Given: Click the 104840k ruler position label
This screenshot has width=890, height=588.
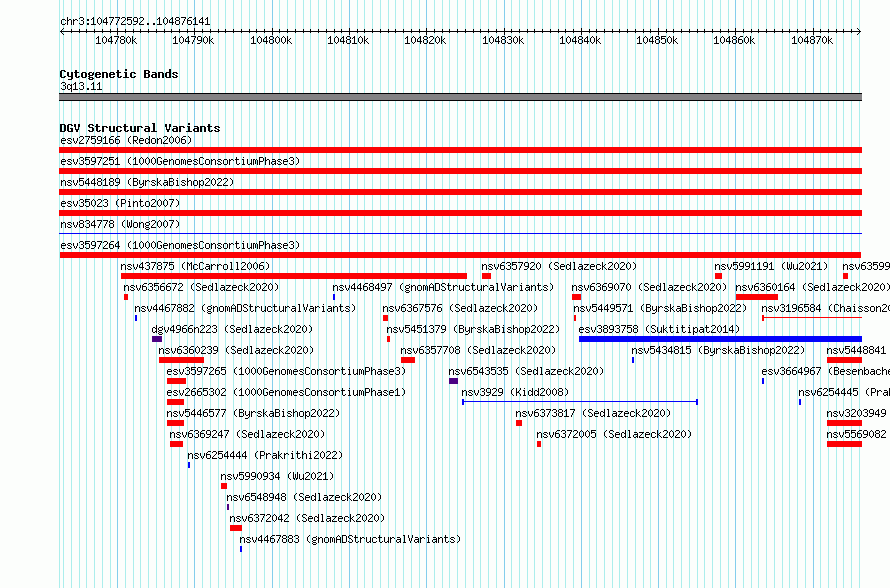Looking at the screenshot, I should coord(580,40).
